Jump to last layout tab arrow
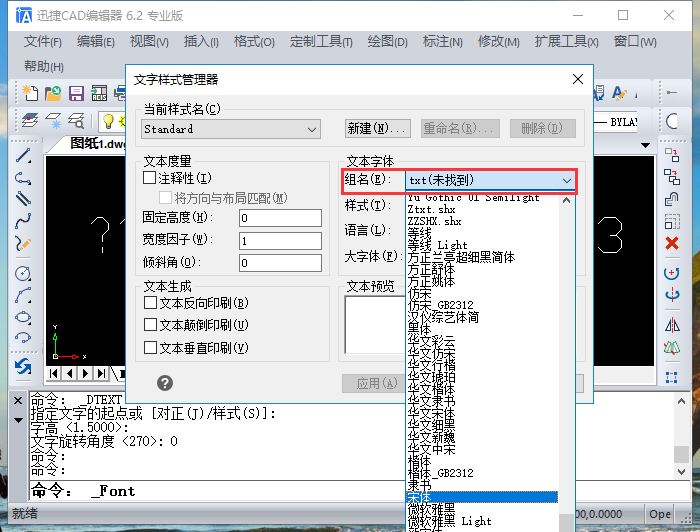Screen dimensions: 700x532 tap(102, 373)
